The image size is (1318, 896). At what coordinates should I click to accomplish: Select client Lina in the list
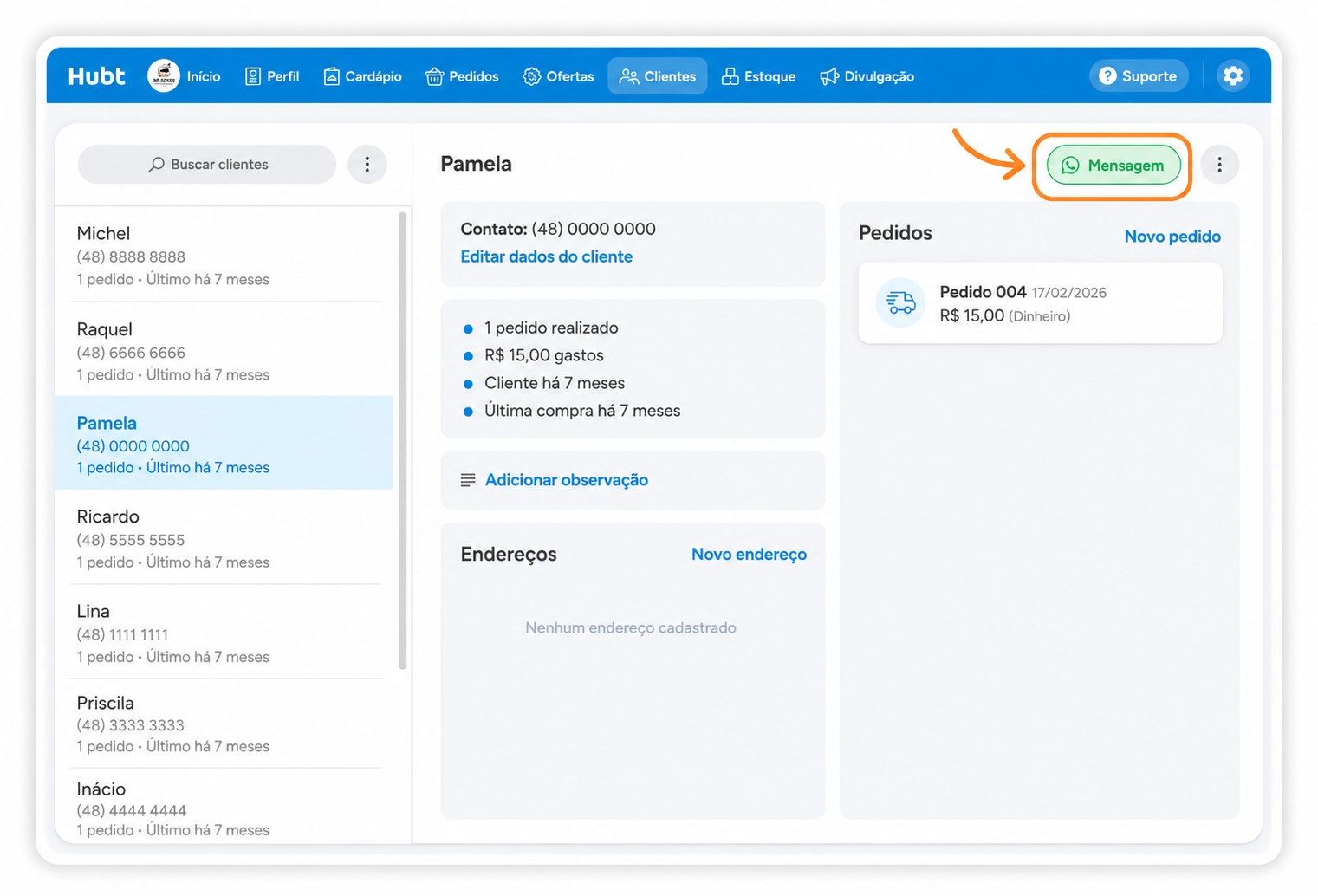(x=224, y=633)
